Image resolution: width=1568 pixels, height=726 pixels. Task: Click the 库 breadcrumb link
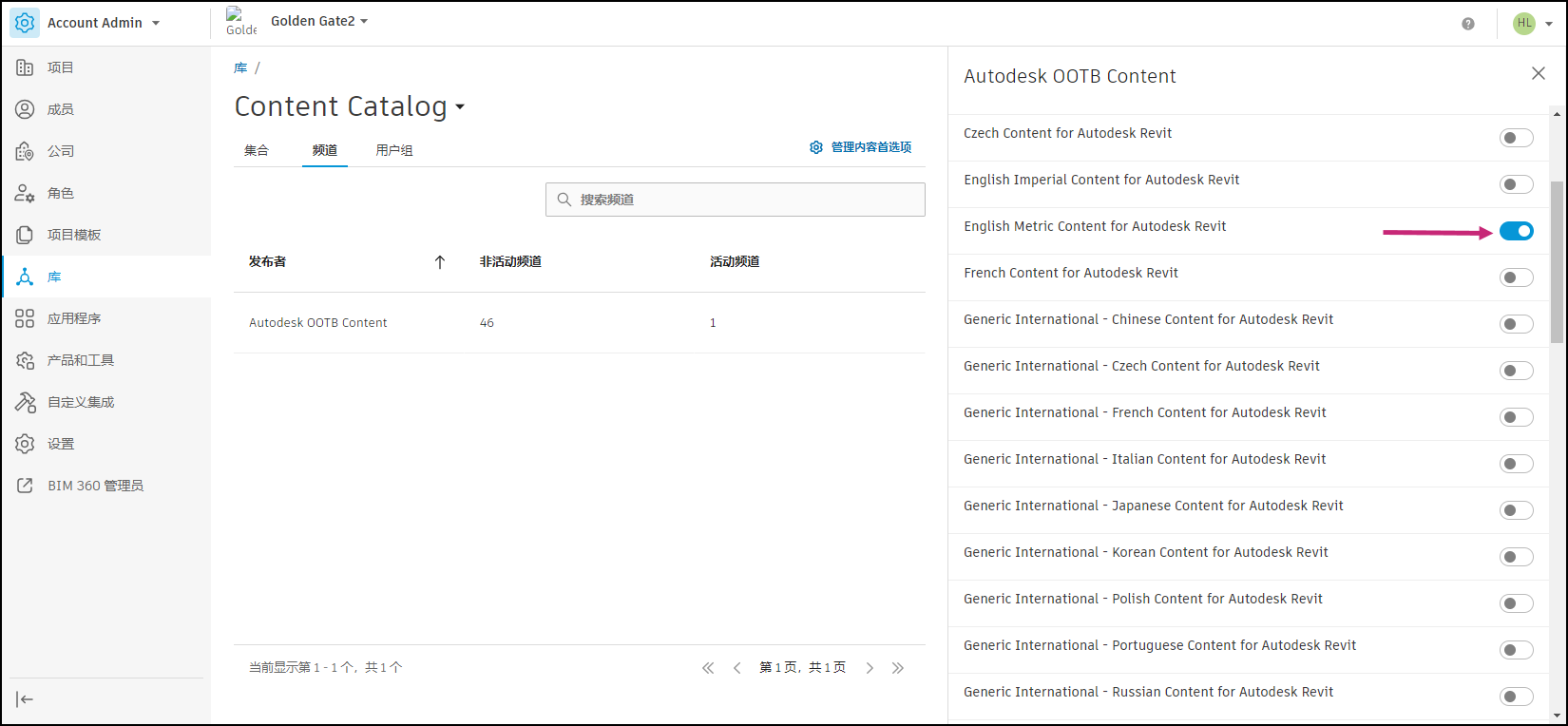(x=240, y=68)
